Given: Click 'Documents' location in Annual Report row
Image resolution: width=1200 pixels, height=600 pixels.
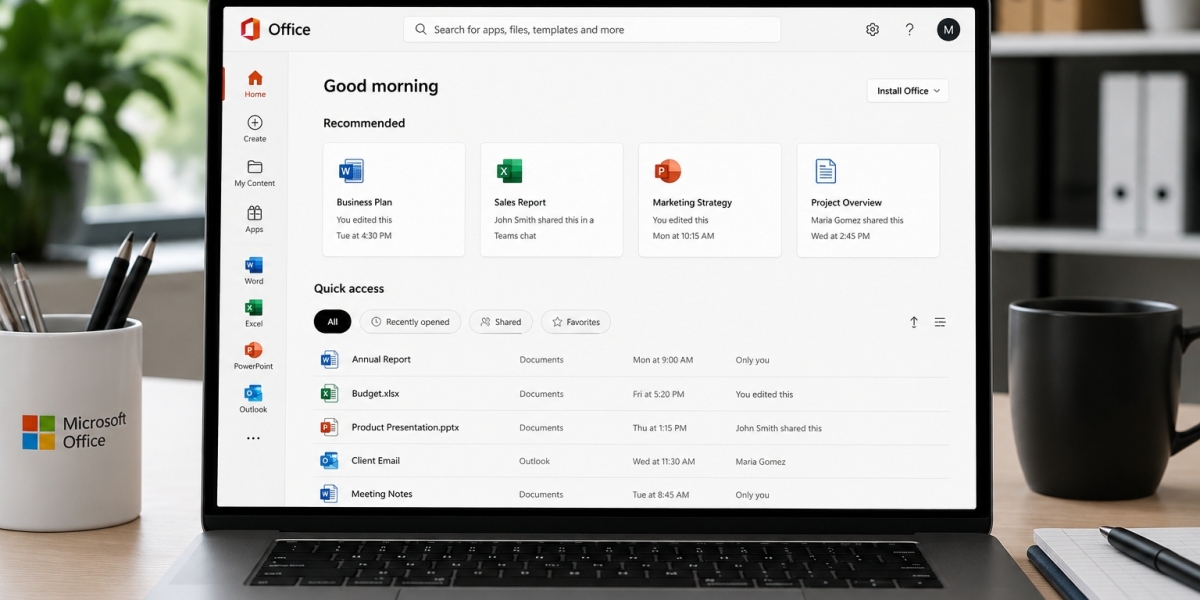Looking at the screenshot, I should [541, 360].
